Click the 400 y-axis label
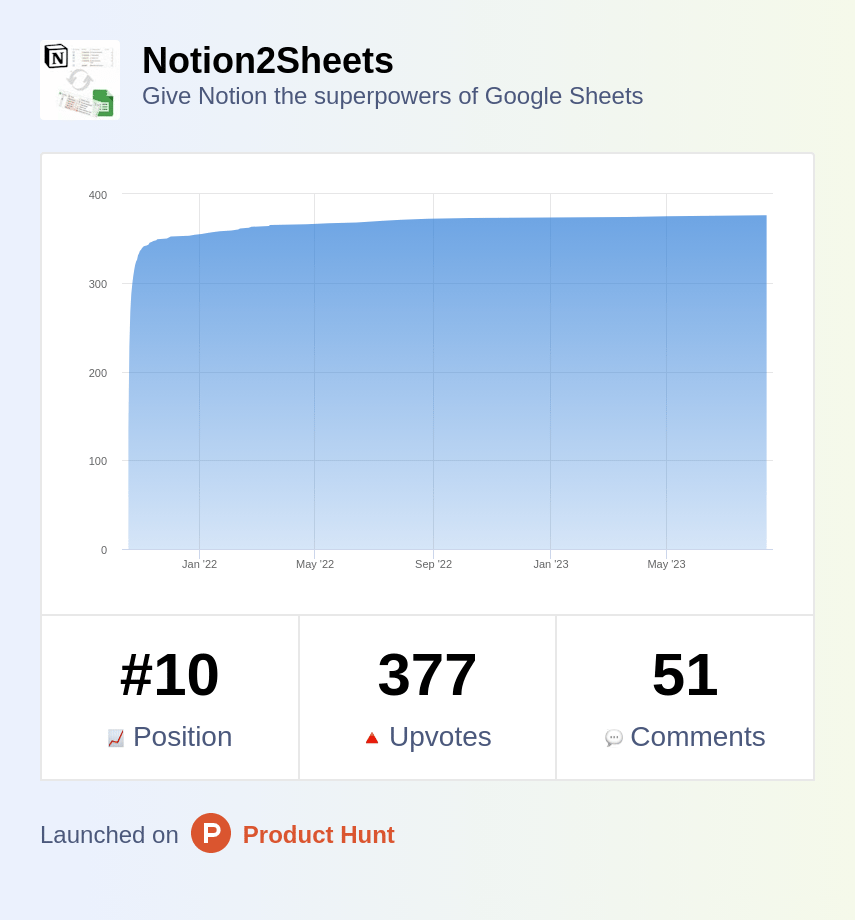 point(98,195)
